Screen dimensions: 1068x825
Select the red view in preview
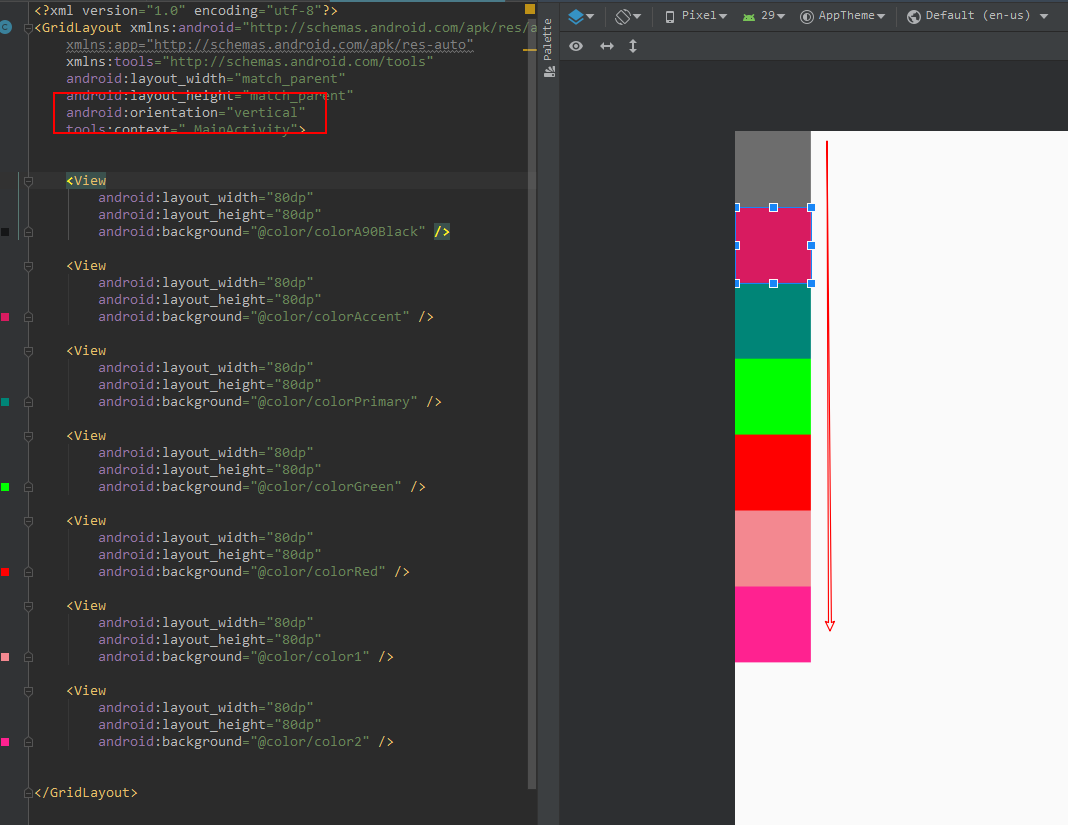(x=772, y=473)
